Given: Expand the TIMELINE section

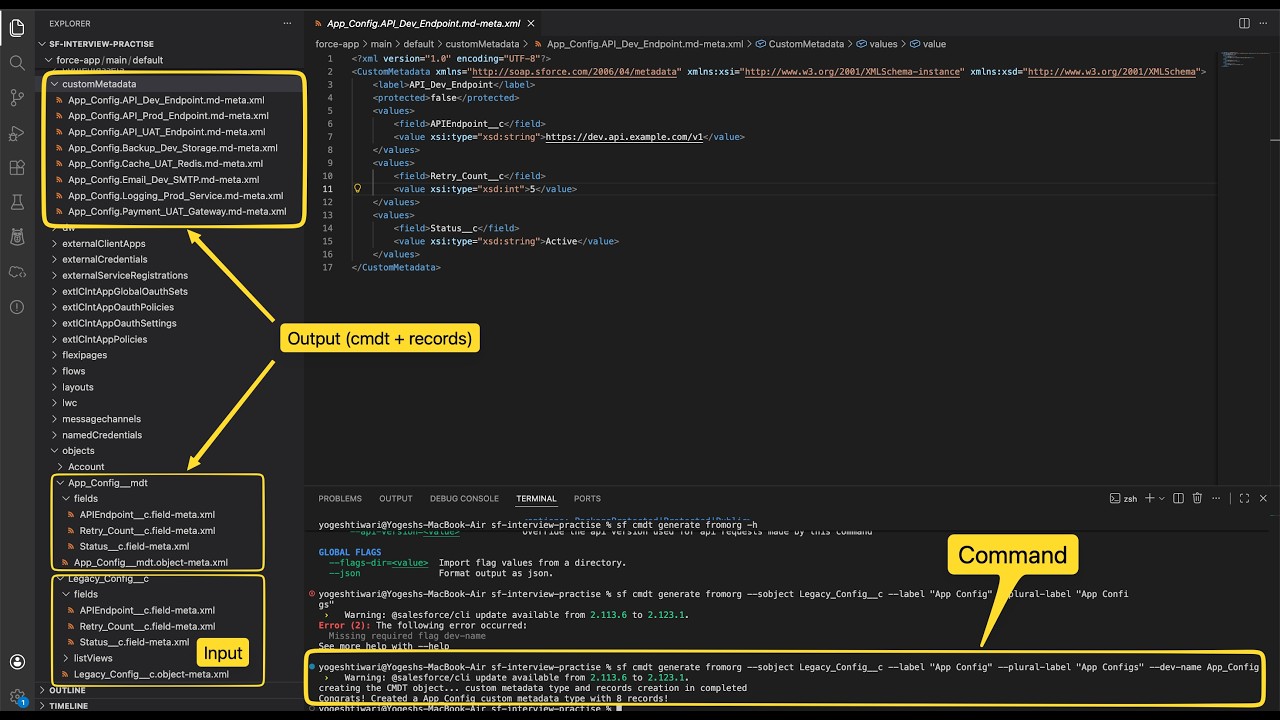Looking at the screenshot, I should [68, 706].
